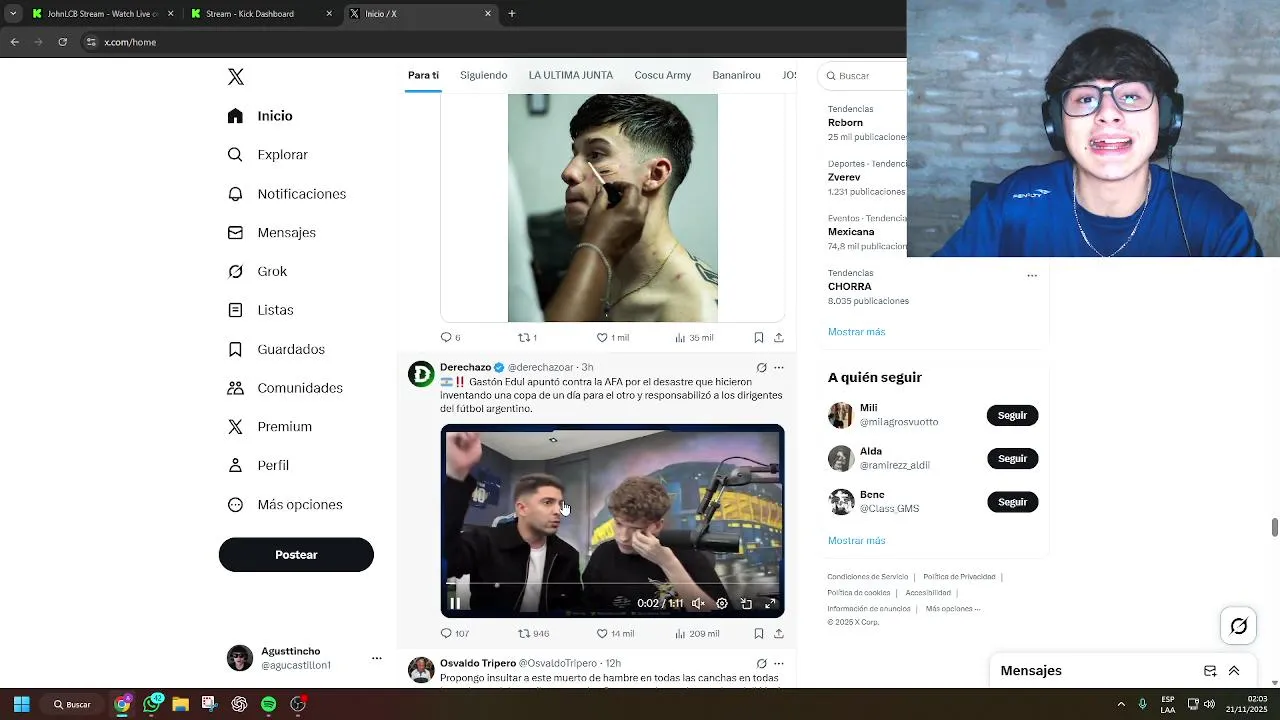Compose new message in Mensajes drawer
1280x720 pixels.
point(1210,671)
